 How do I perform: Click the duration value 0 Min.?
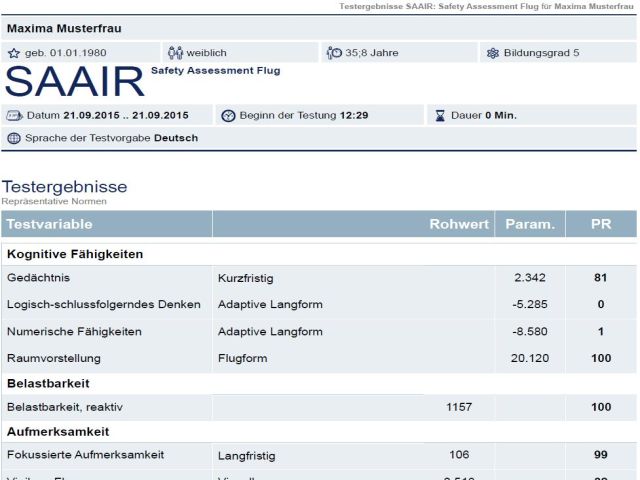coord(501,116)
